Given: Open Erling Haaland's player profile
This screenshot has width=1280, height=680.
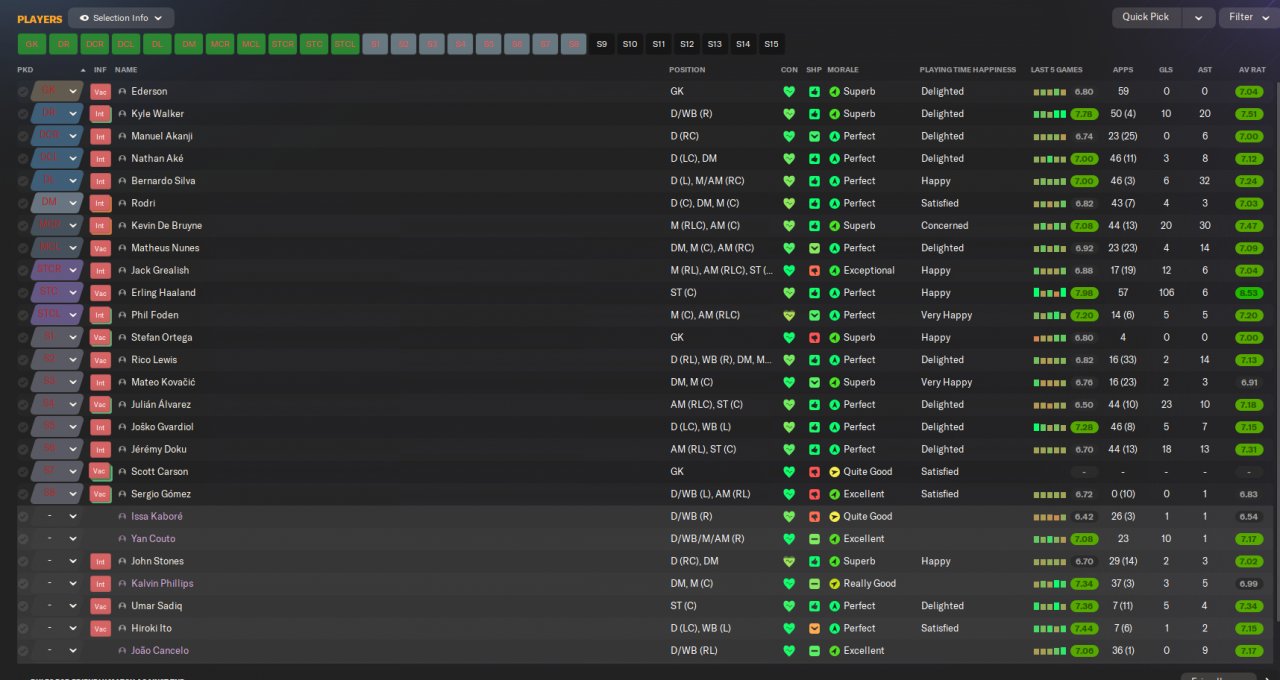Looking at the screenshot, I should point(163,293).
